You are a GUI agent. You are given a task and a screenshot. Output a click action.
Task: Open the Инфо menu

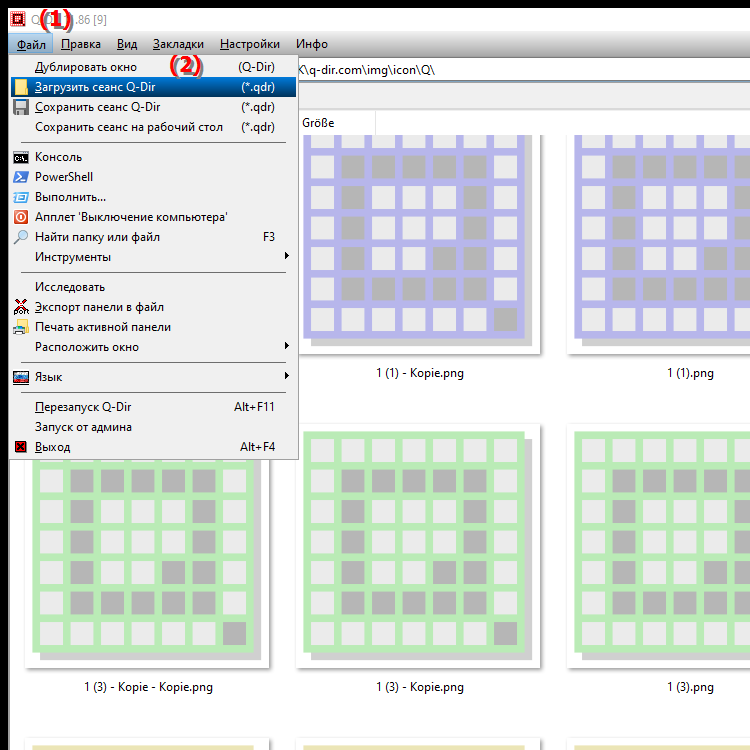tap(312, 44)
